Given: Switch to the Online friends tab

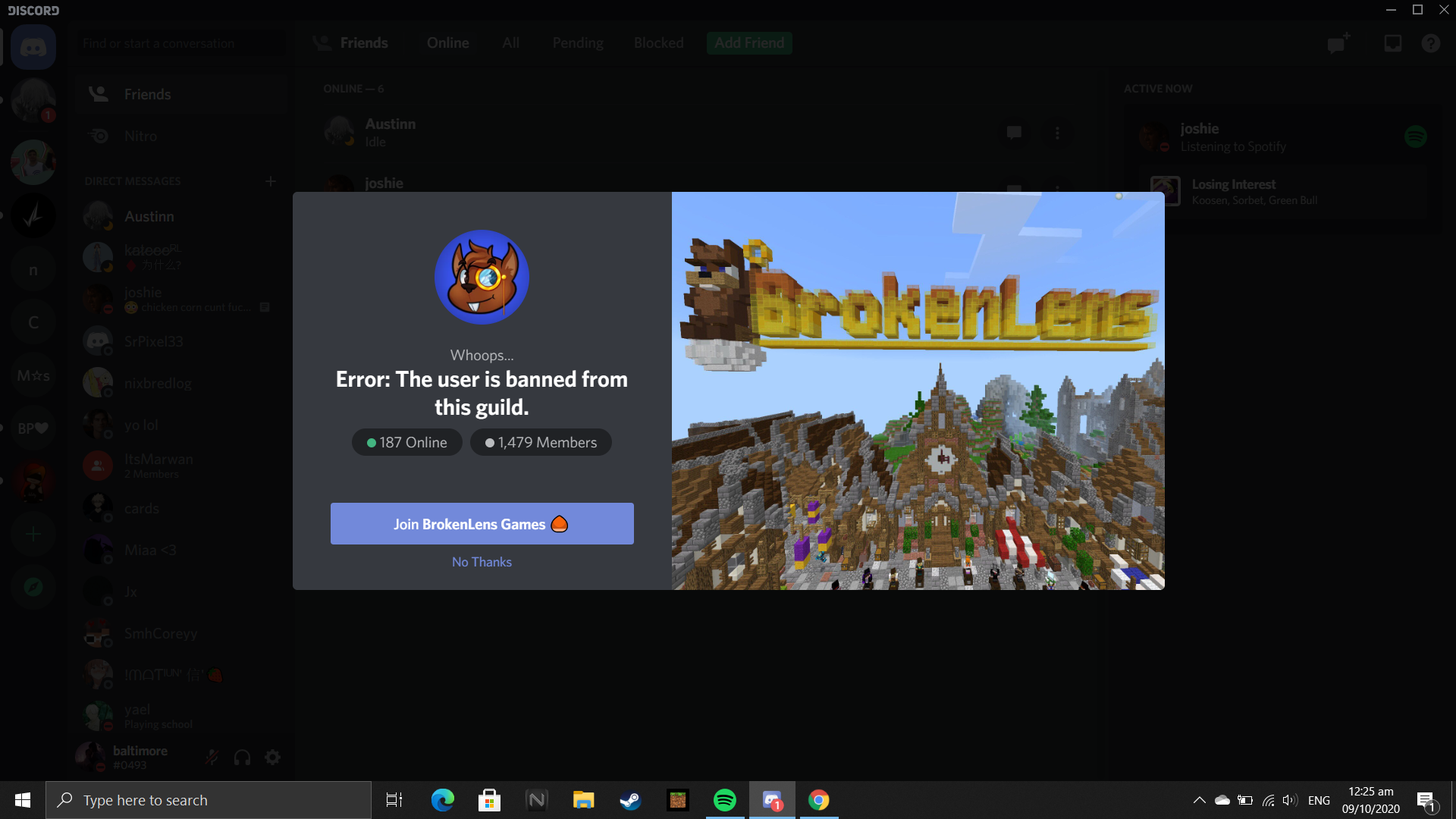Looking at the screenshot, I should click(x=447, y=43).
